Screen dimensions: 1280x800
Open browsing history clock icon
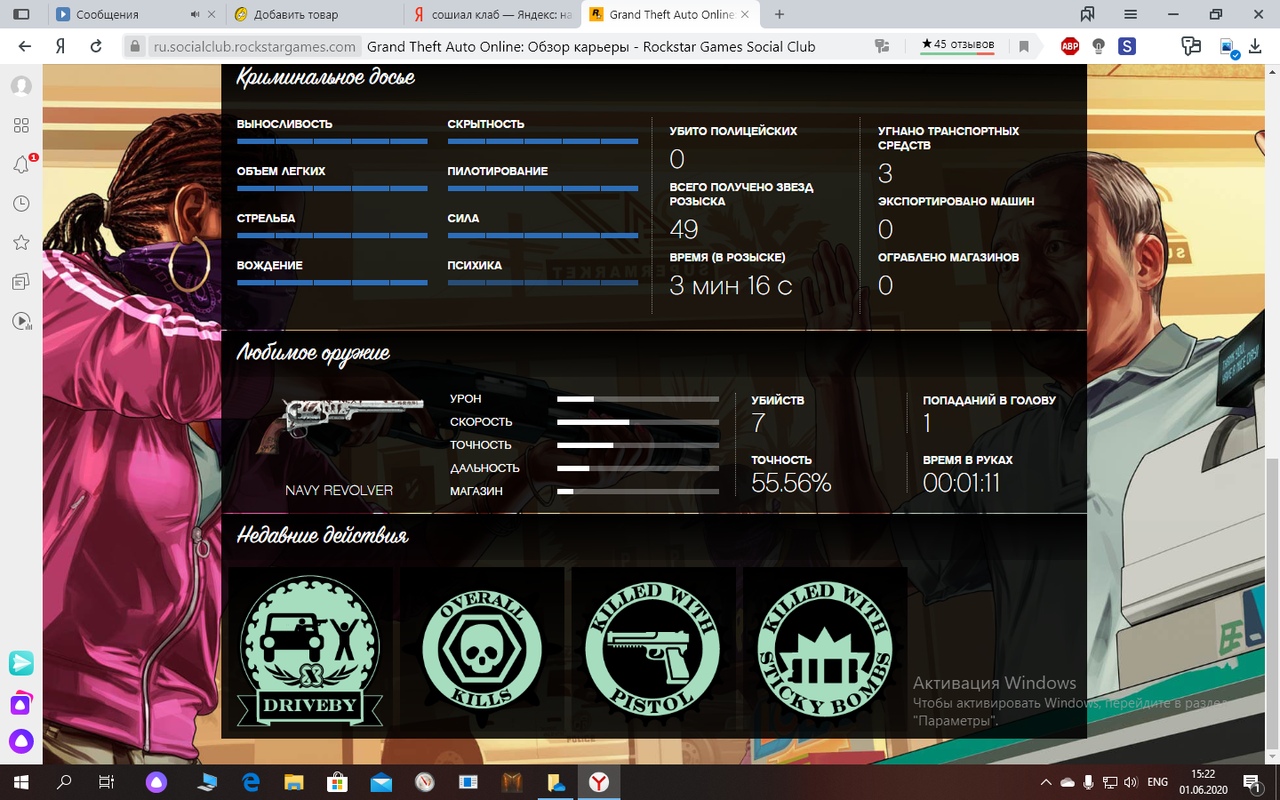21,204
